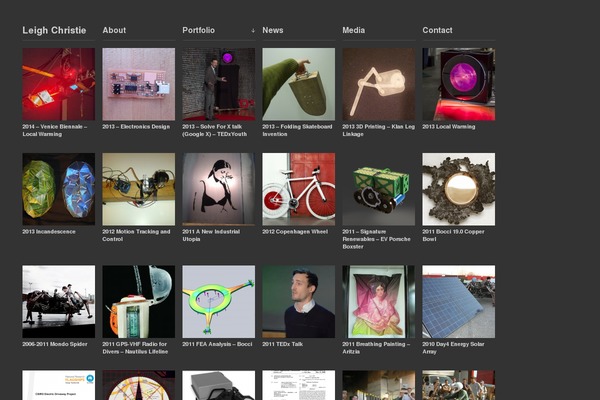Screen dimensions: 600x400
Task: Open the About menu item
Action: [114, 30]
